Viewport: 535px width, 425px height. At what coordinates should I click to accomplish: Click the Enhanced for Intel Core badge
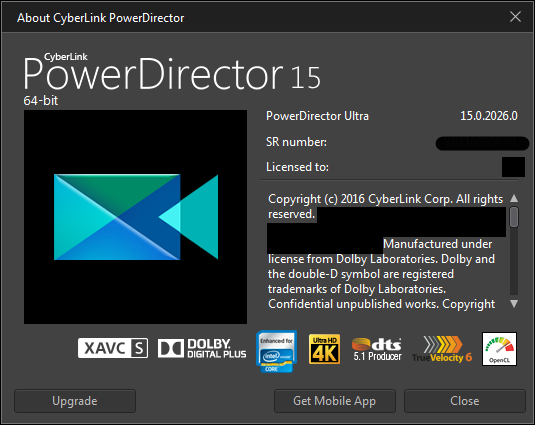(277, 351)
